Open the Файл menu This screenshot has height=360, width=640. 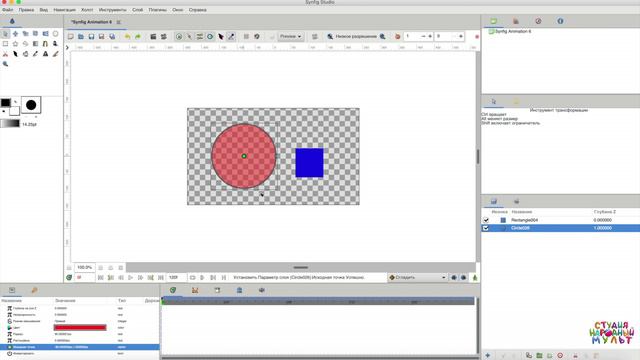pyautogui.click(x=7, y=9)
